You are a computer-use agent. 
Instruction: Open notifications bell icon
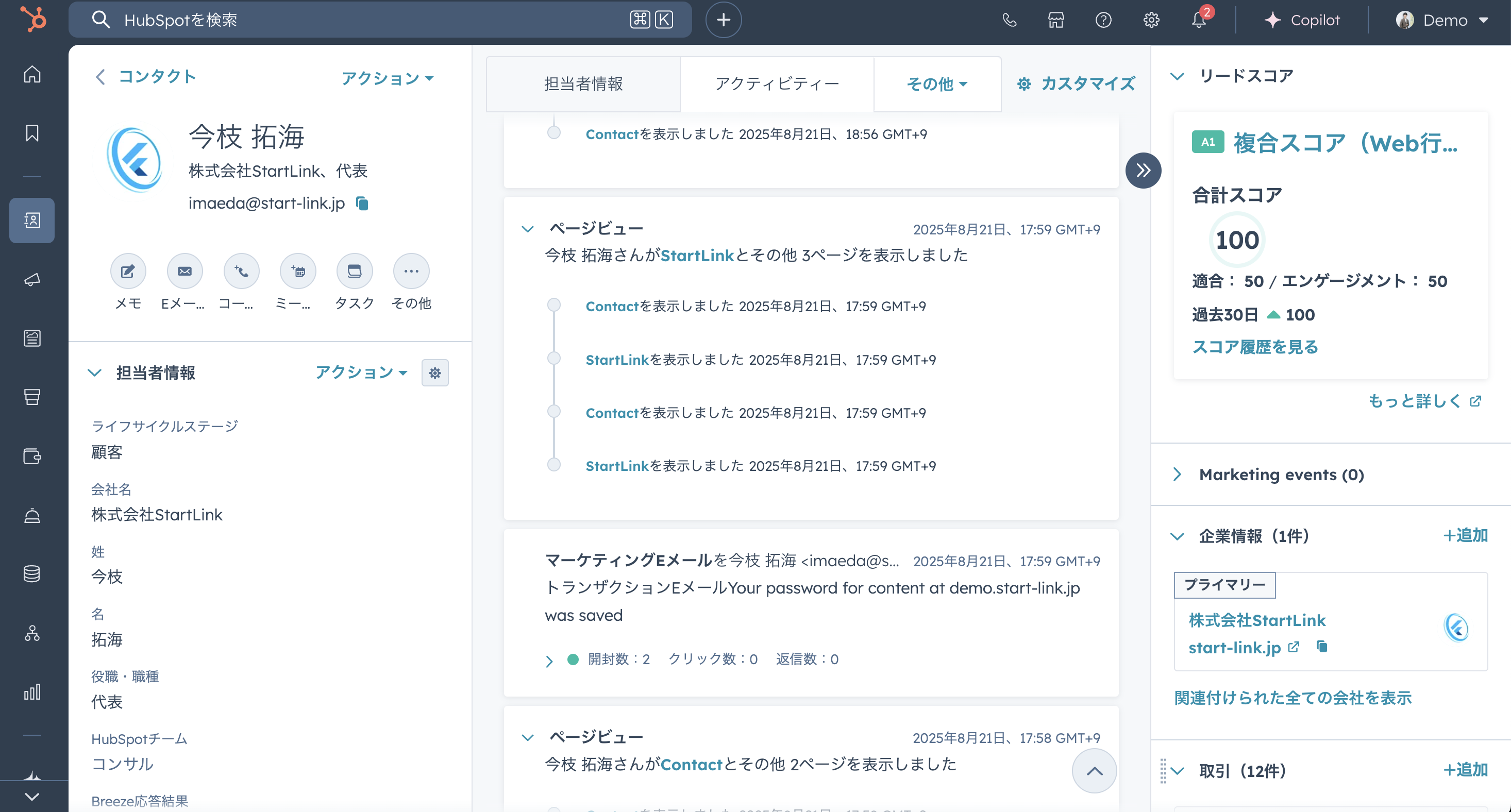pos(1198,20)
